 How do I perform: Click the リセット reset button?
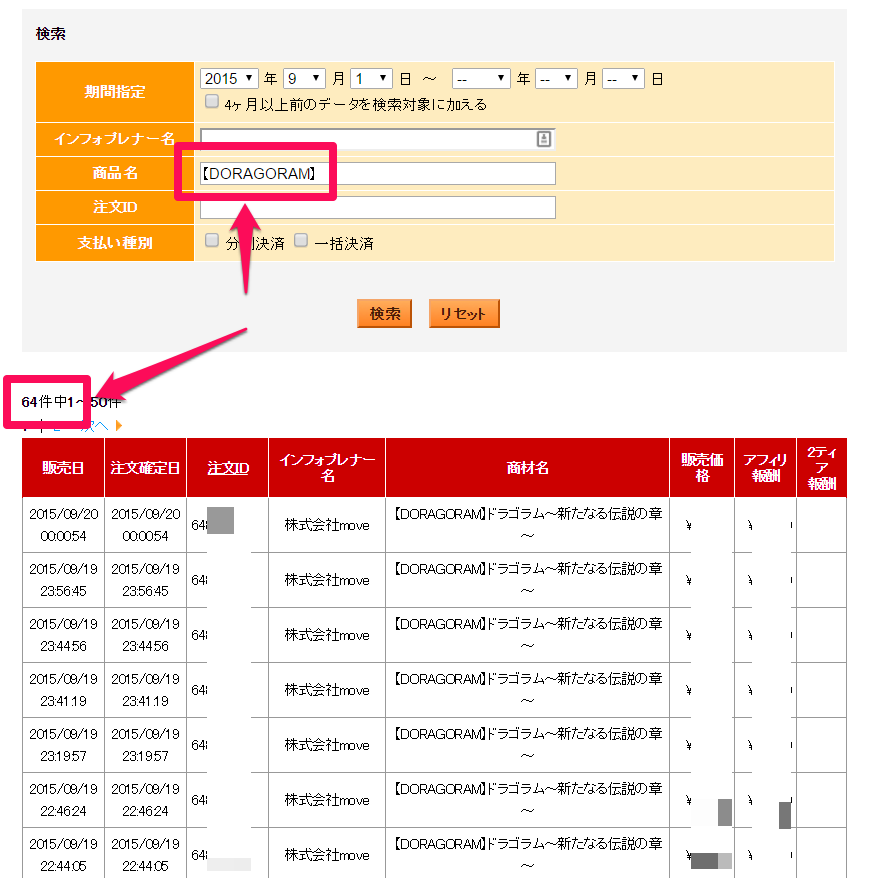pyautogui.click(x=464, y=313)
